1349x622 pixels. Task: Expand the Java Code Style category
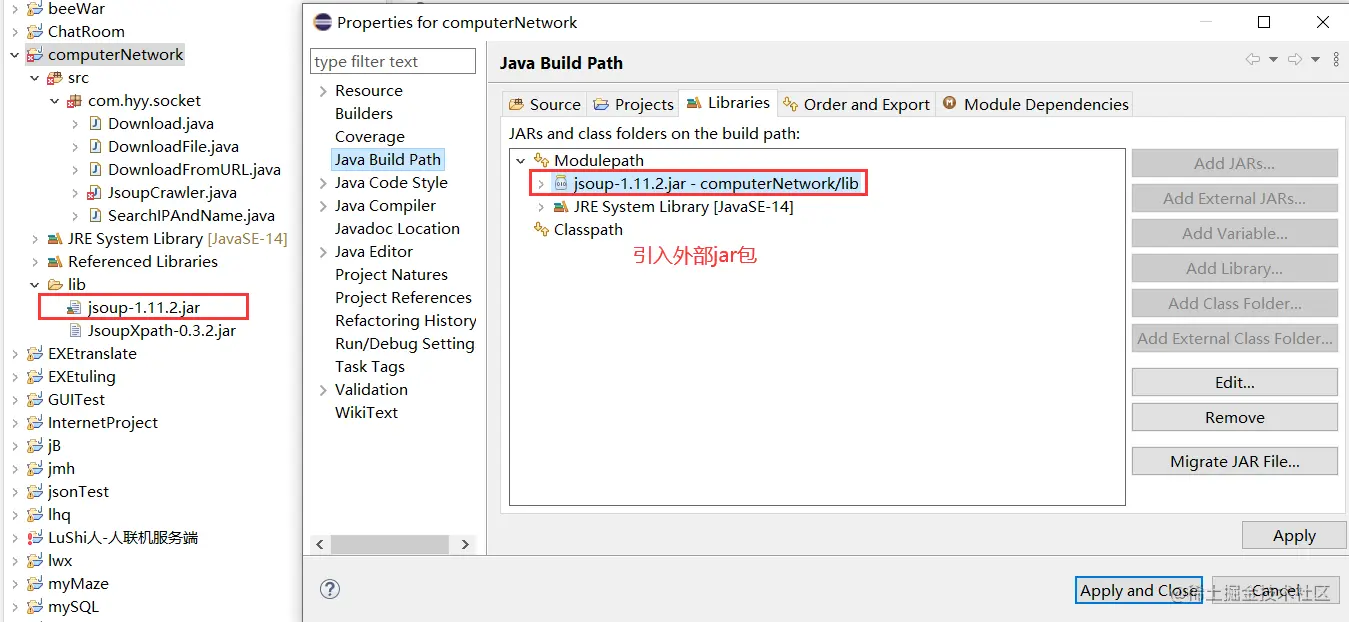point(322,183)
